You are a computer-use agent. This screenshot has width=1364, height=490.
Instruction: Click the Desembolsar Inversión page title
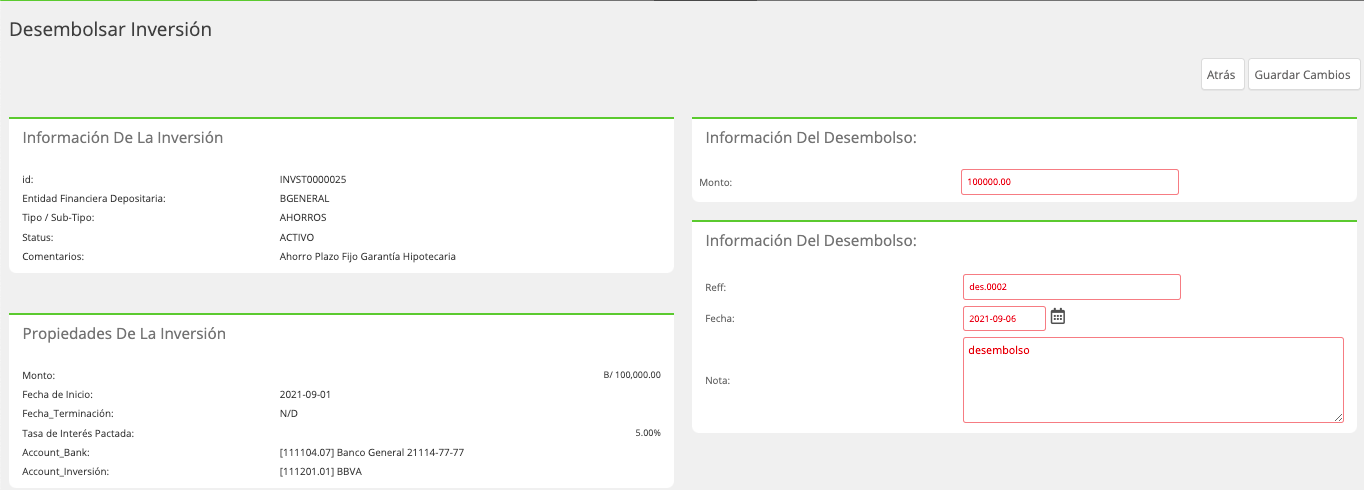[110, 29]
